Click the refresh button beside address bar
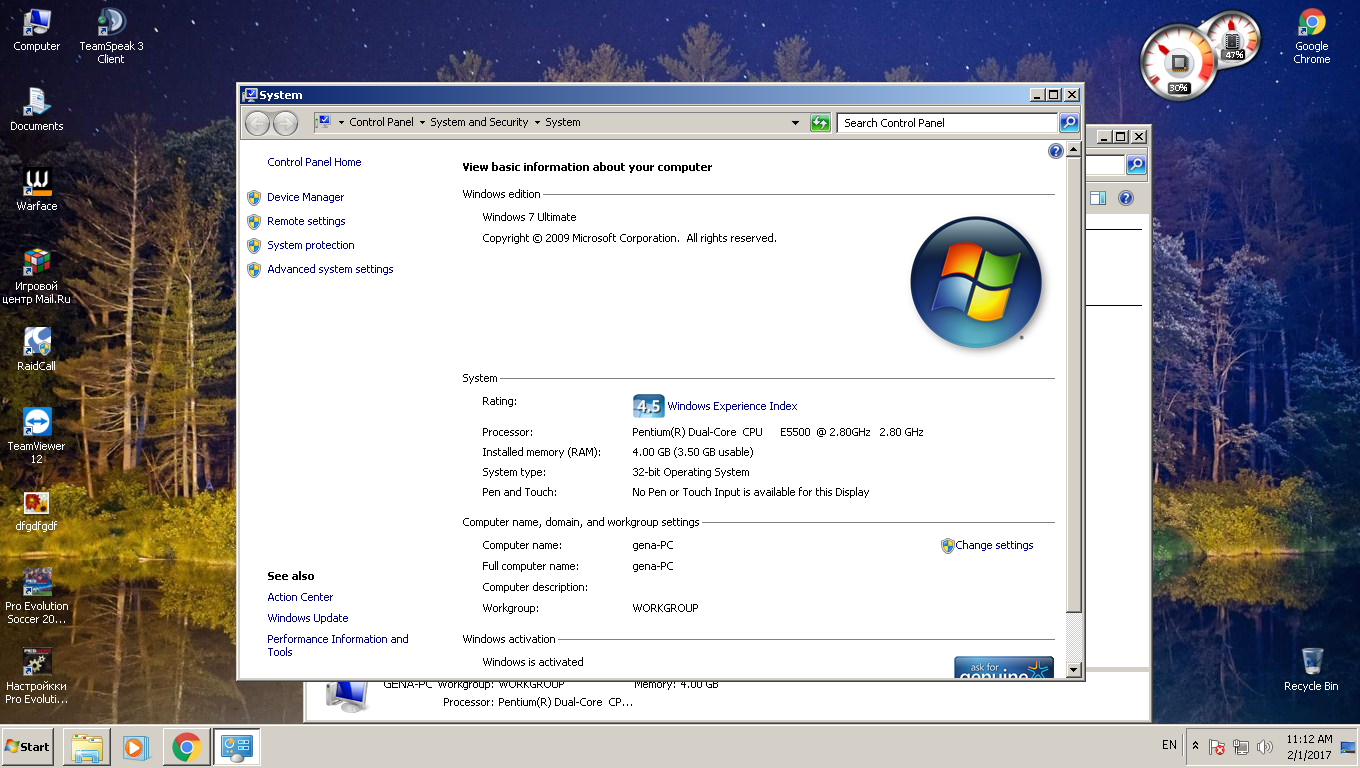The image size is (1360, 768). point(820,123)
